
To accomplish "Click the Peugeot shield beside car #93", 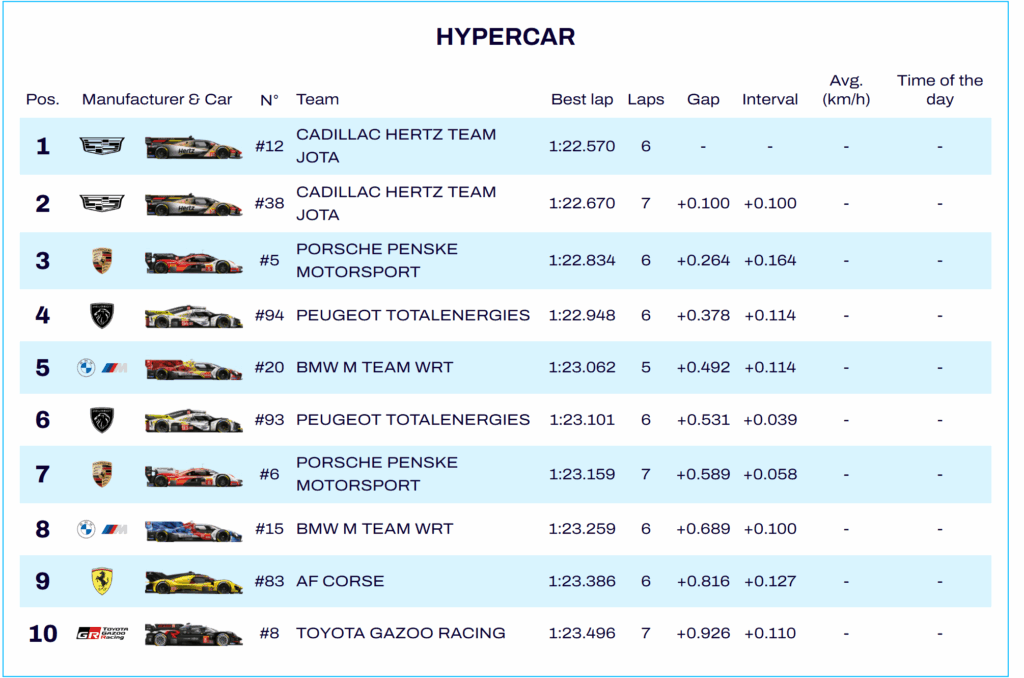I will (x=102, y=420).
